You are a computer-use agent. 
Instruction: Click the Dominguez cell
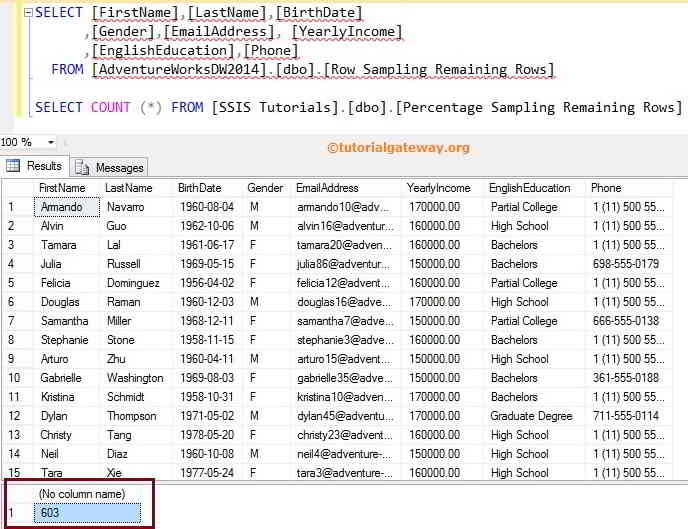click(136, 283)
